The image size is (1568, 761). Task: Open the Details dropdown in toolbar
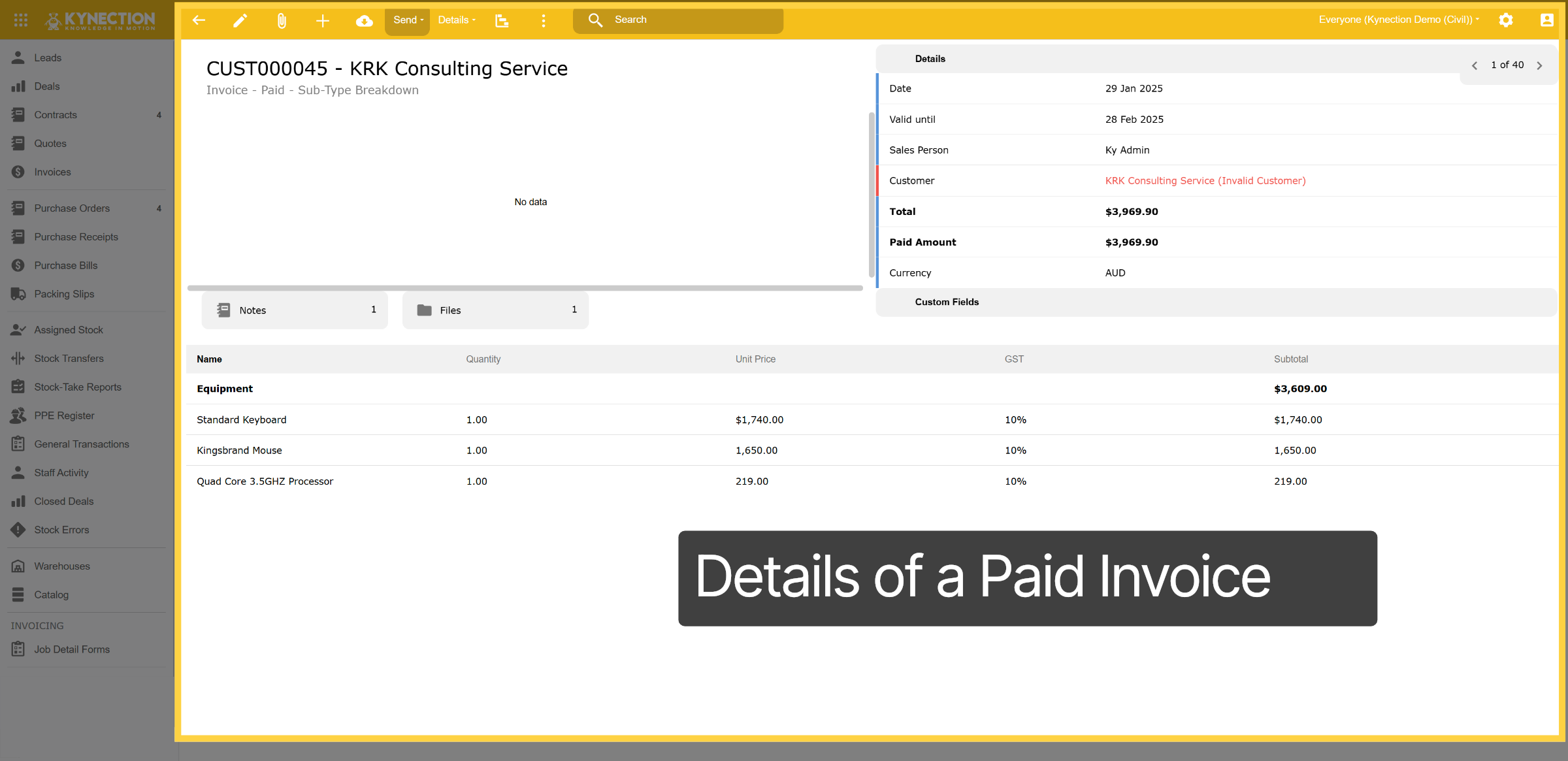point(457,20)
